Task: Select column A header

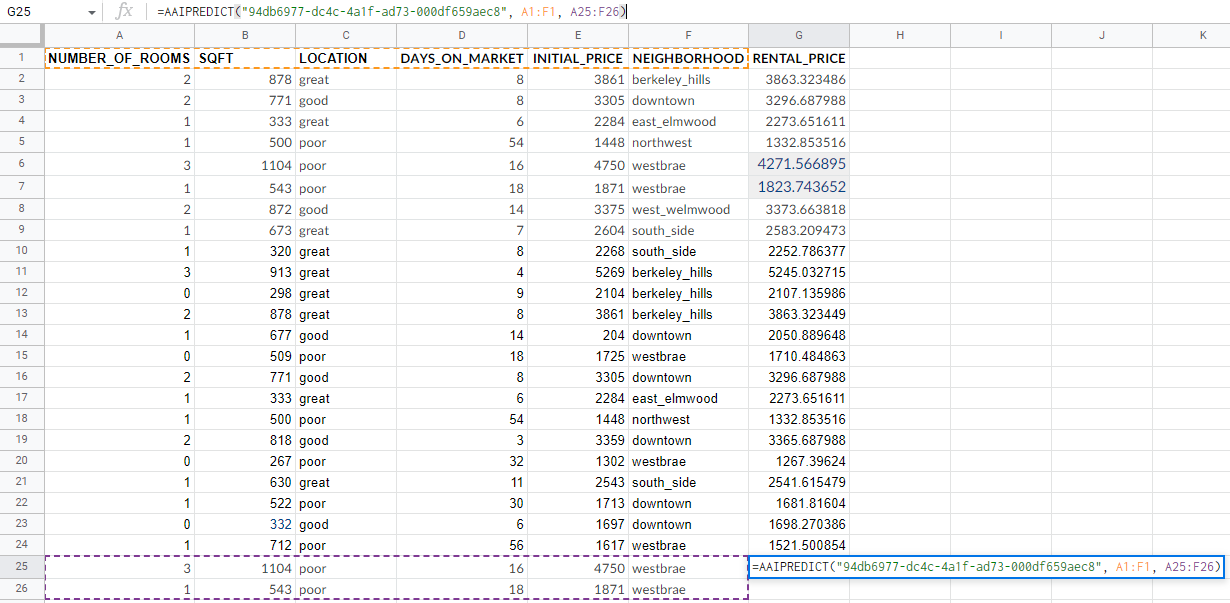Action: 120,35
